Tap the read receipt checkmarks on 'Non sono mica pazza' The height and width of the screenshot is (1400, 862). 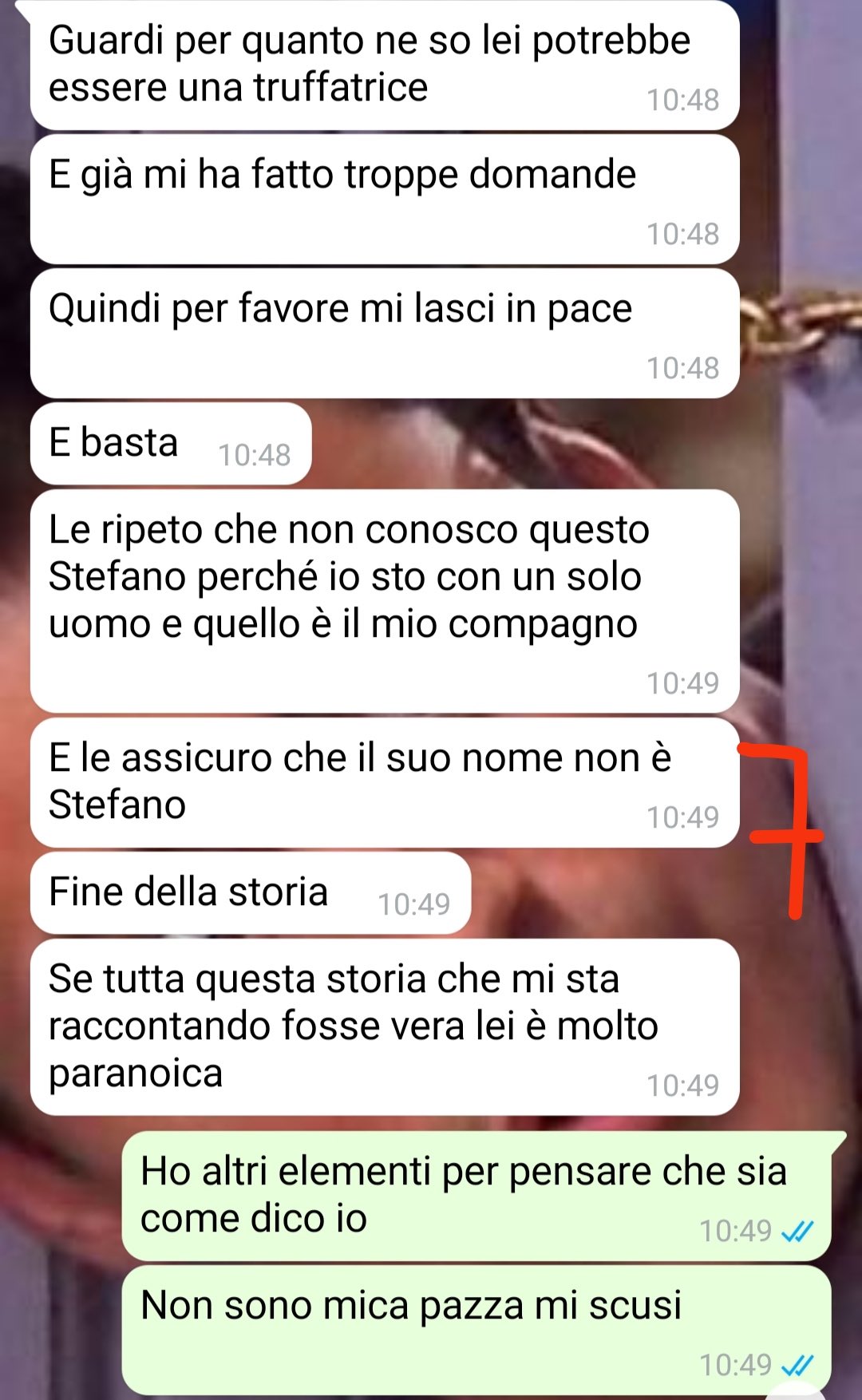click(x=797, y=1366)
